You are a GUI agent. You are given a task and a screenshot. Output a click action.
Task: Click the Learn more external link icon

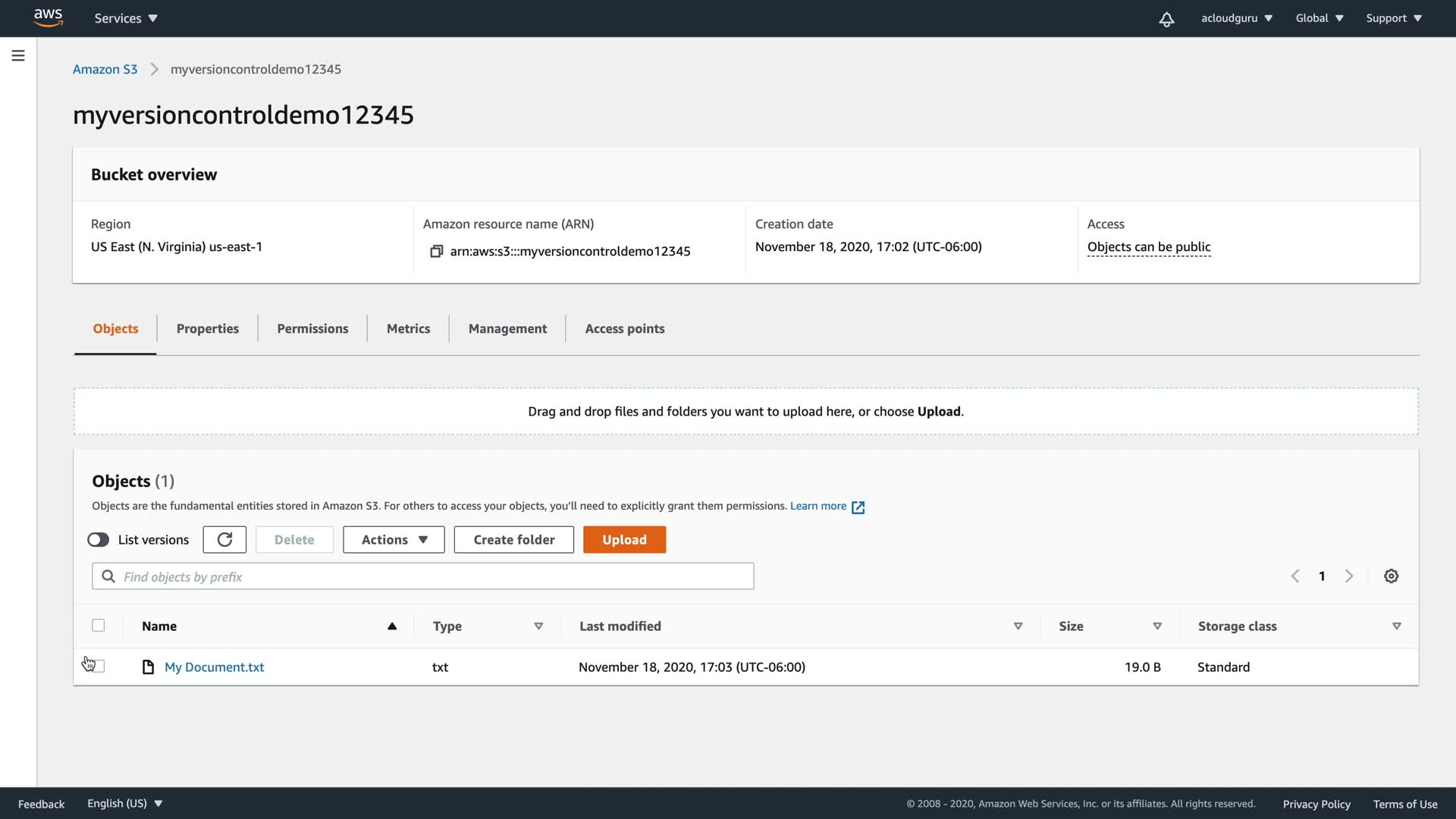point(858,507)
